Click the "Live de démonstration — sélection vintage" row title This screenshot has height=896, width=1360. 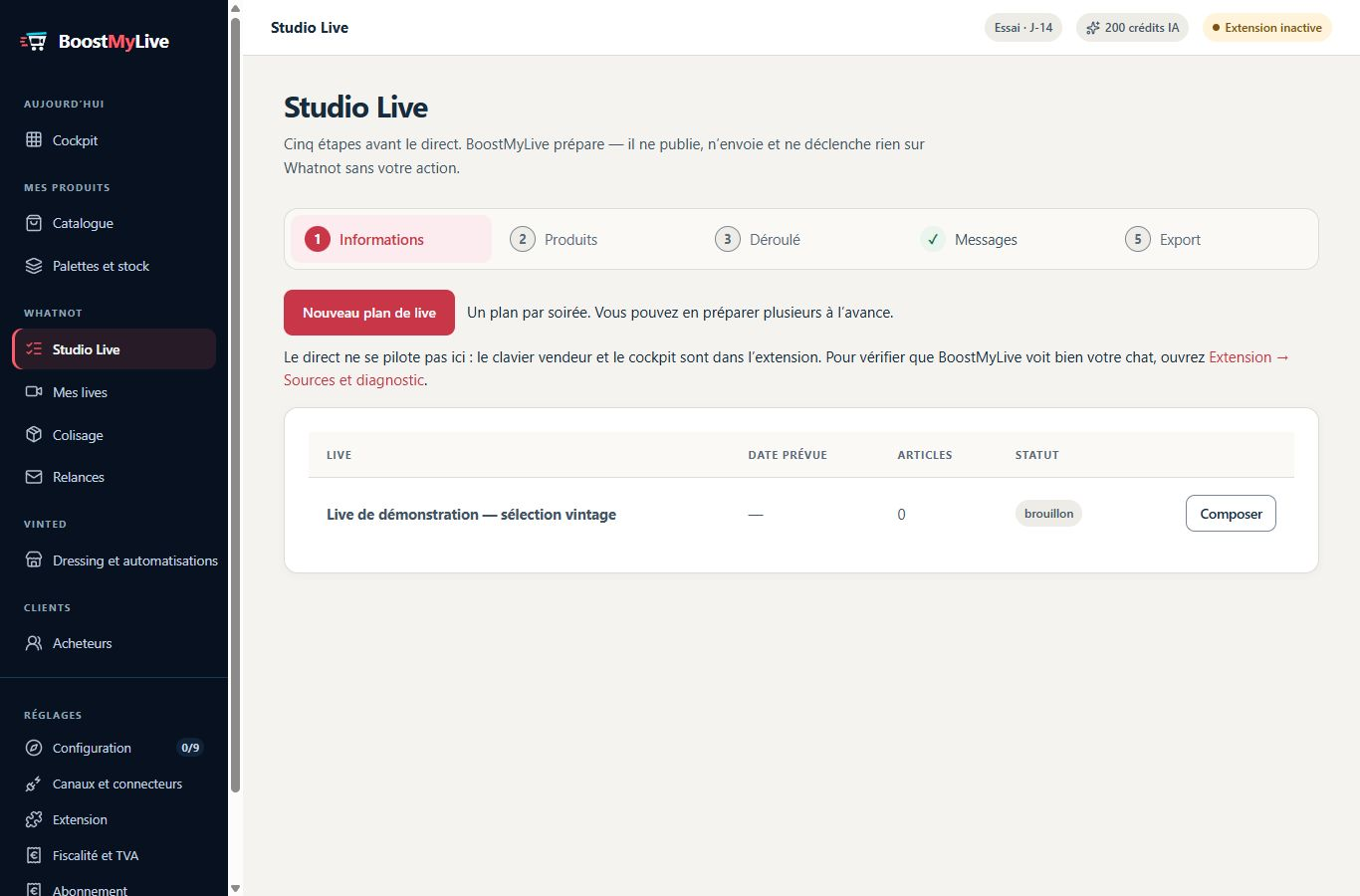coord(471,515)
